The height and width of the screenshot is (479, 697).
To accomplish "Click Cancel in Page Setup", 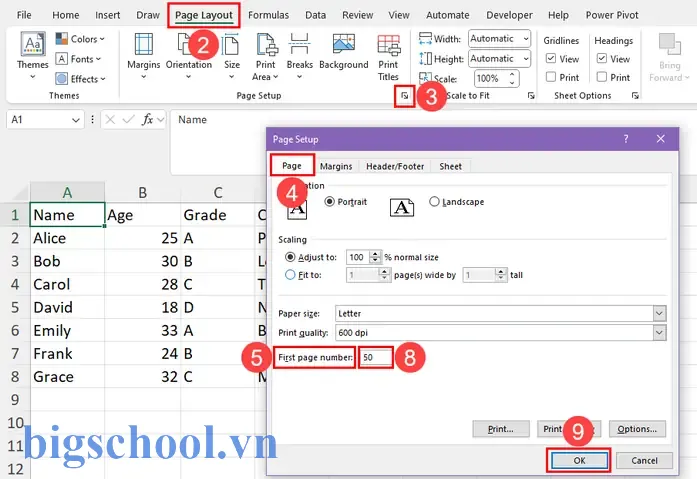I will (x=644, y=460).
